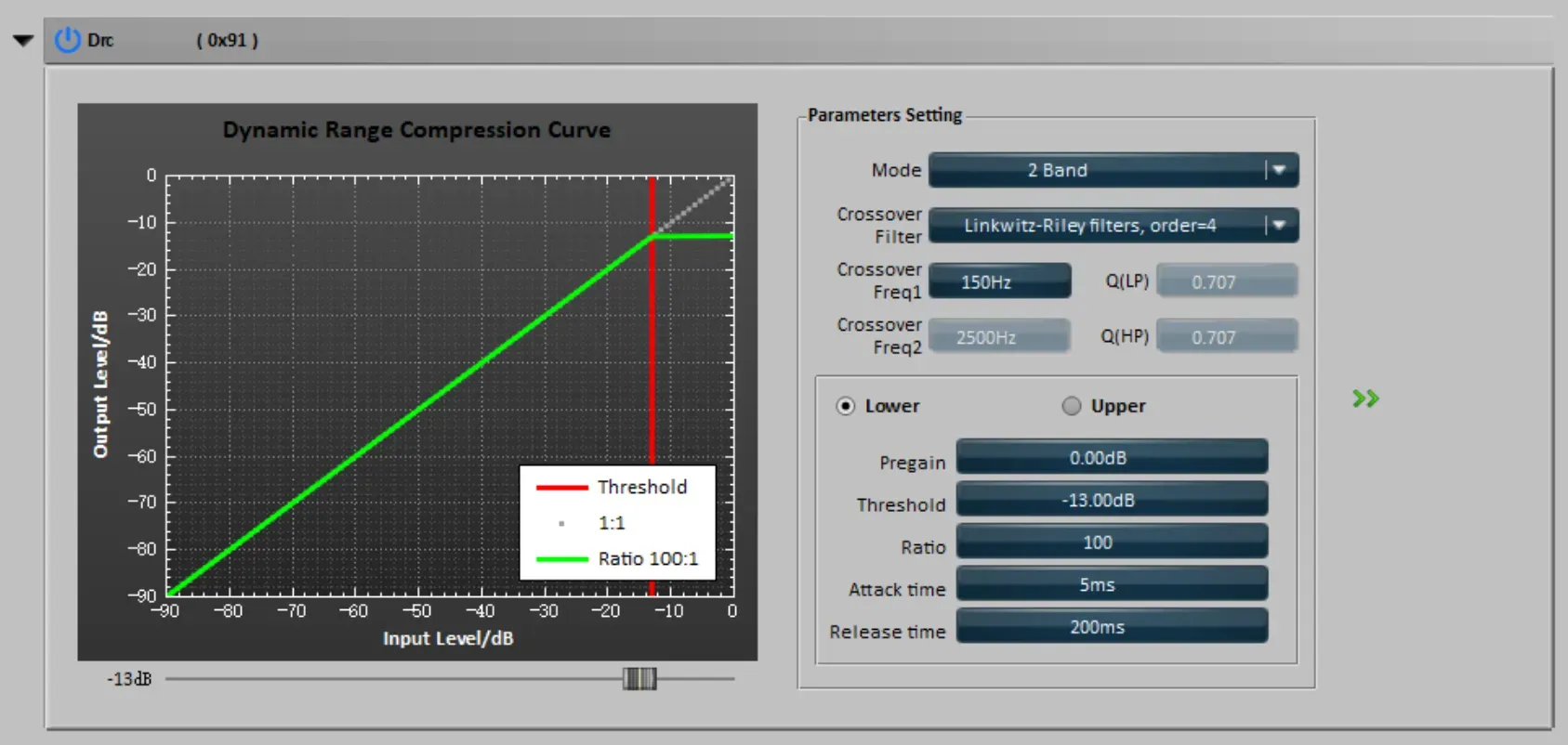Click the Drc title label
1568x745 pixels.
point(100,40)
